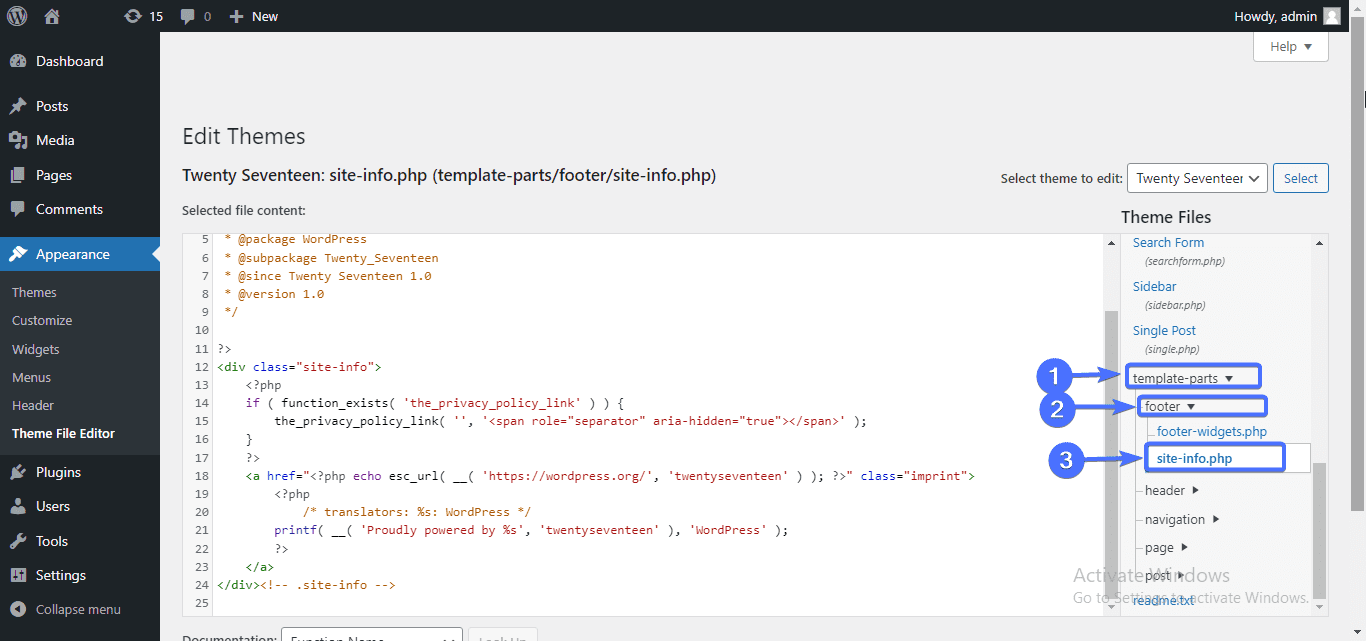Click New in the admin bar
Viewport: 1366px width, 641px height.
(x=254, y=16)
